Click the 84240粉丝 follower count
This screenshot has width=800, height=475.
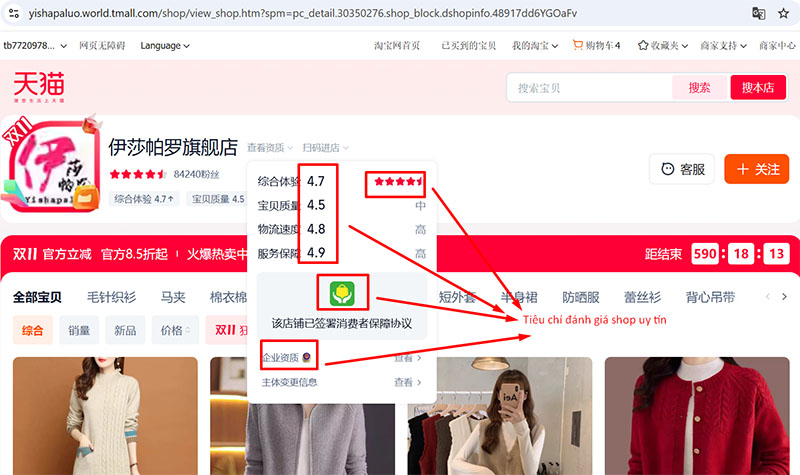(x=196, y=174)
